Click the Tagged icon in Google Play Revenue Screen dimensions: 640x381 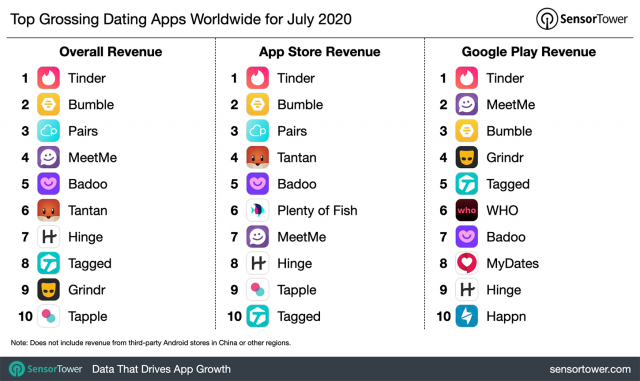pyautogui.click(x=467, y=184)
